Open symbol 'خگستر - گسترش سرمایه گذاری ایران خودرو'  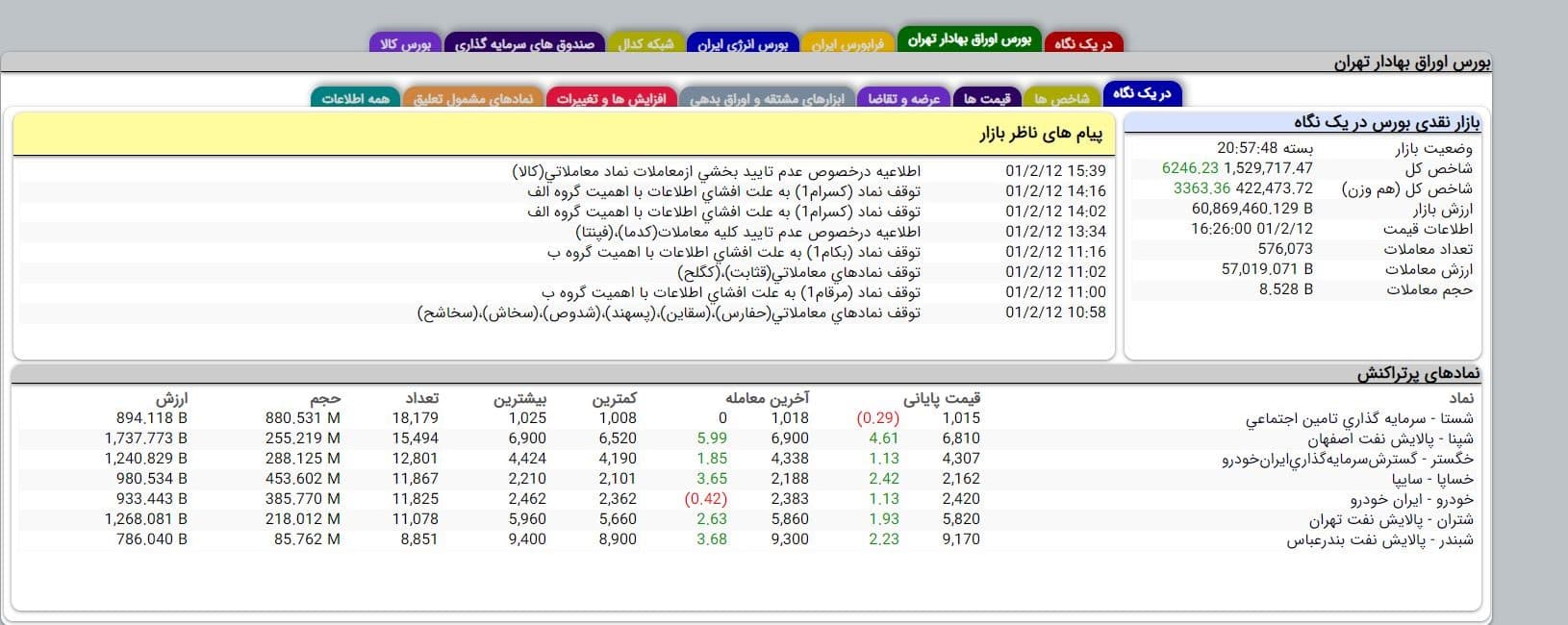[1348, 460]
